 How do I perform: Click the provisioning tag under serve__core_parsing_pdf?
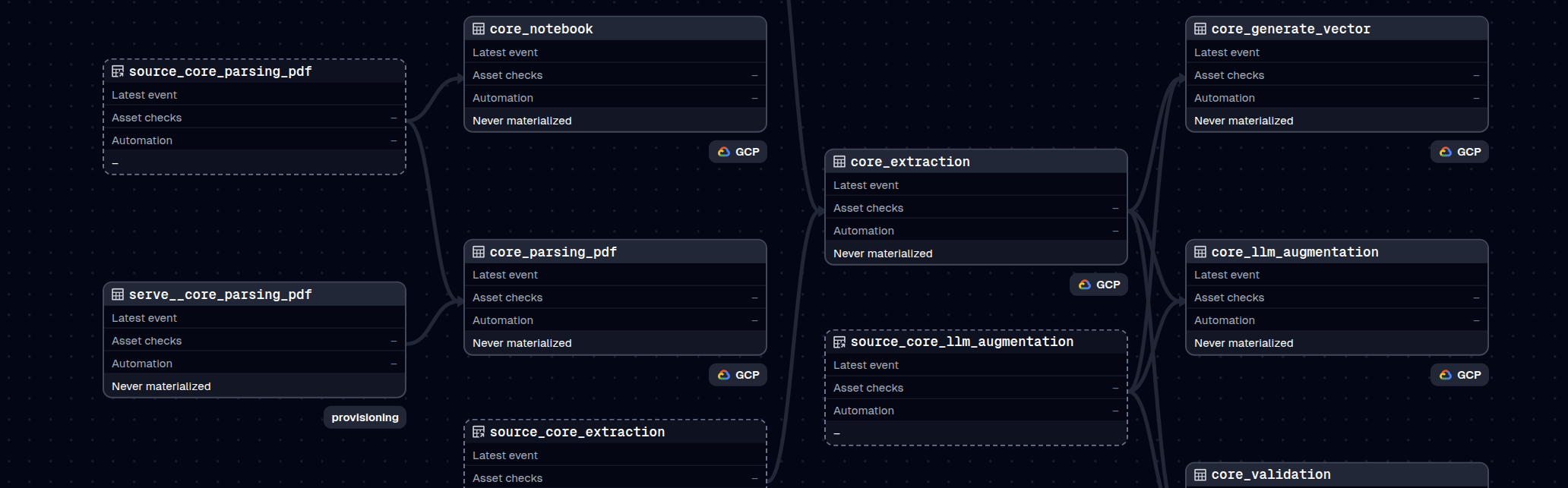(x=365, y=417)
